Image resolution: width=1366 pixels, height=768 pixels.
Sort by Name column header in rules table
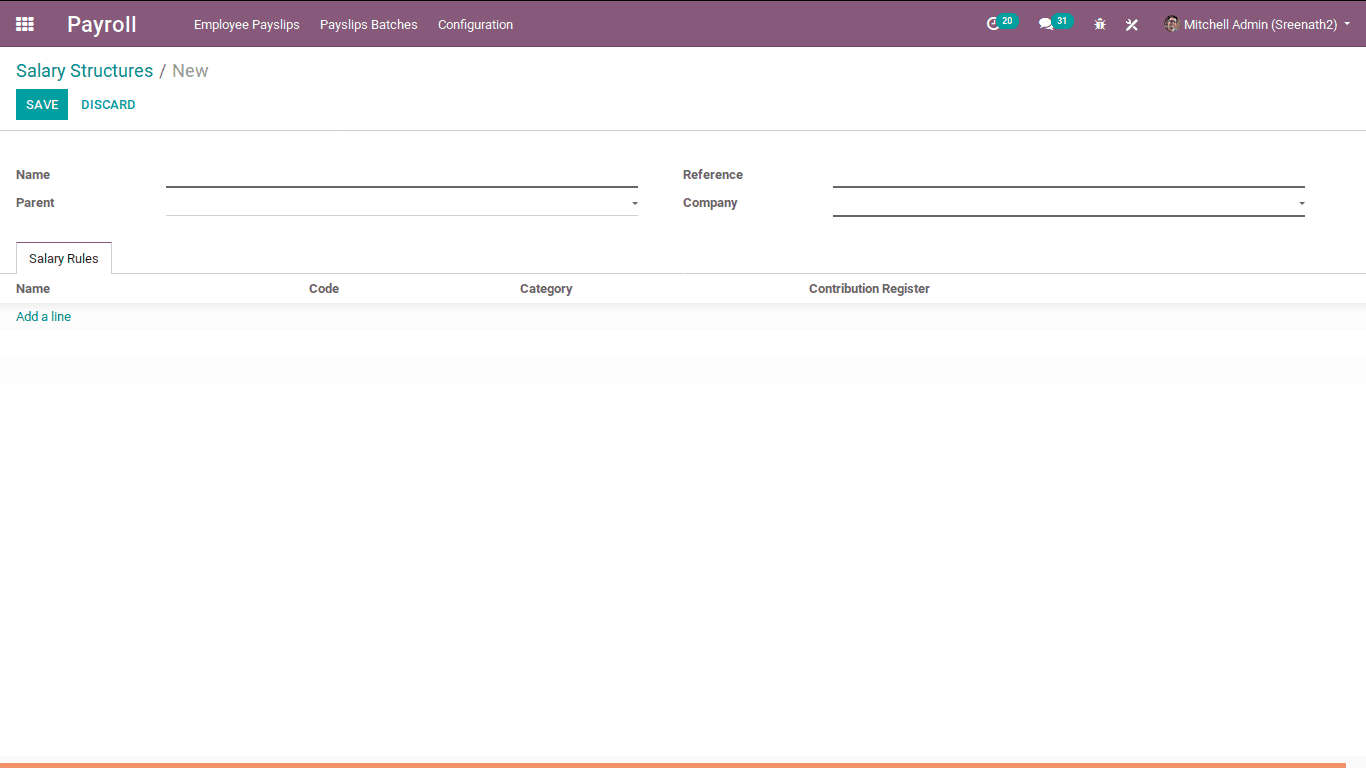coord(33,289)
